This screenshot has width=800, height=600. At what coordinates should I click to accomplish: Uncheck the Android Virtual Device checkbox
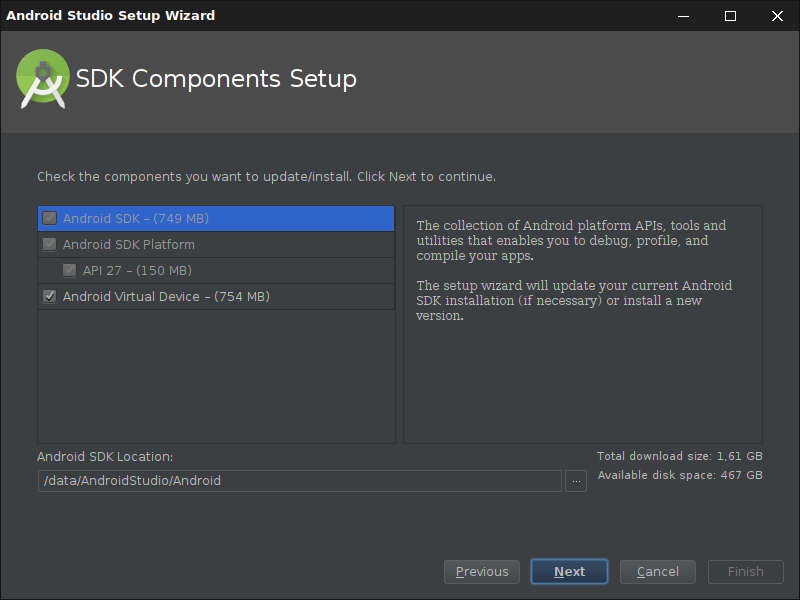point(49,297)
